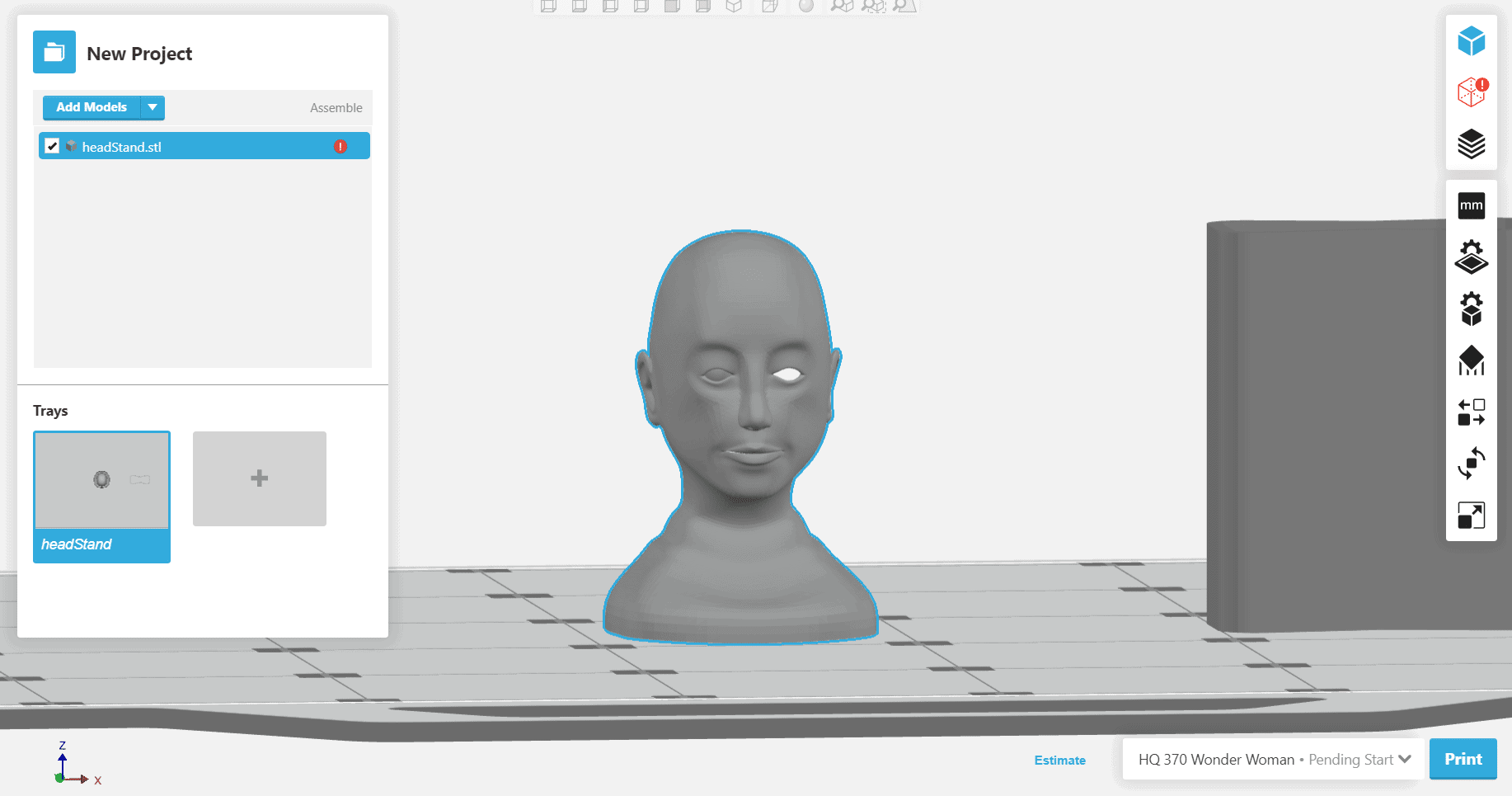Toggle the mm units button
The height and width of the screenshot is (796, 1512).
(x=1471, y=205)
